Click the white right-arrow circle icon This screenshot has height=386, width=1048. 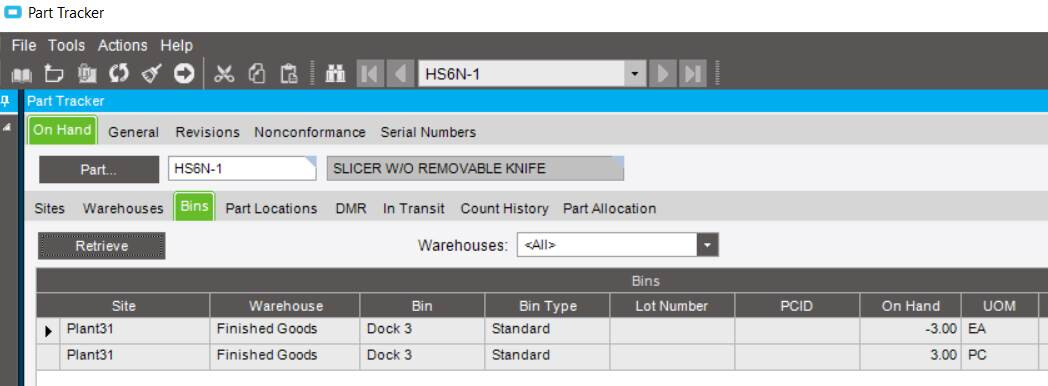184,73
